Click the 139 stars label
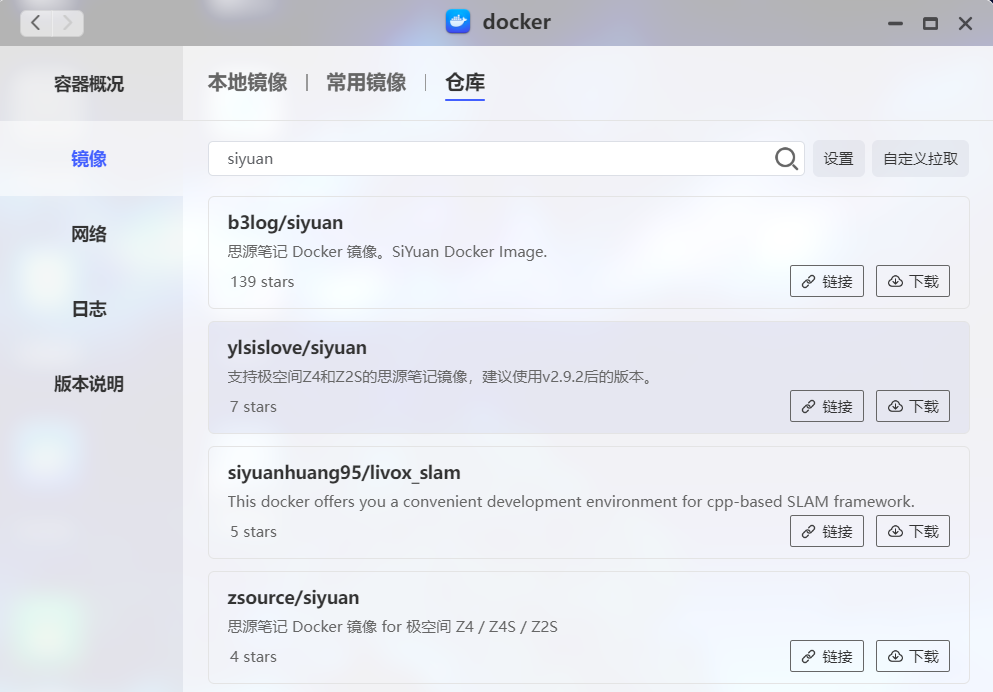Screen dimensions: 993x692 tap(262, 282)
